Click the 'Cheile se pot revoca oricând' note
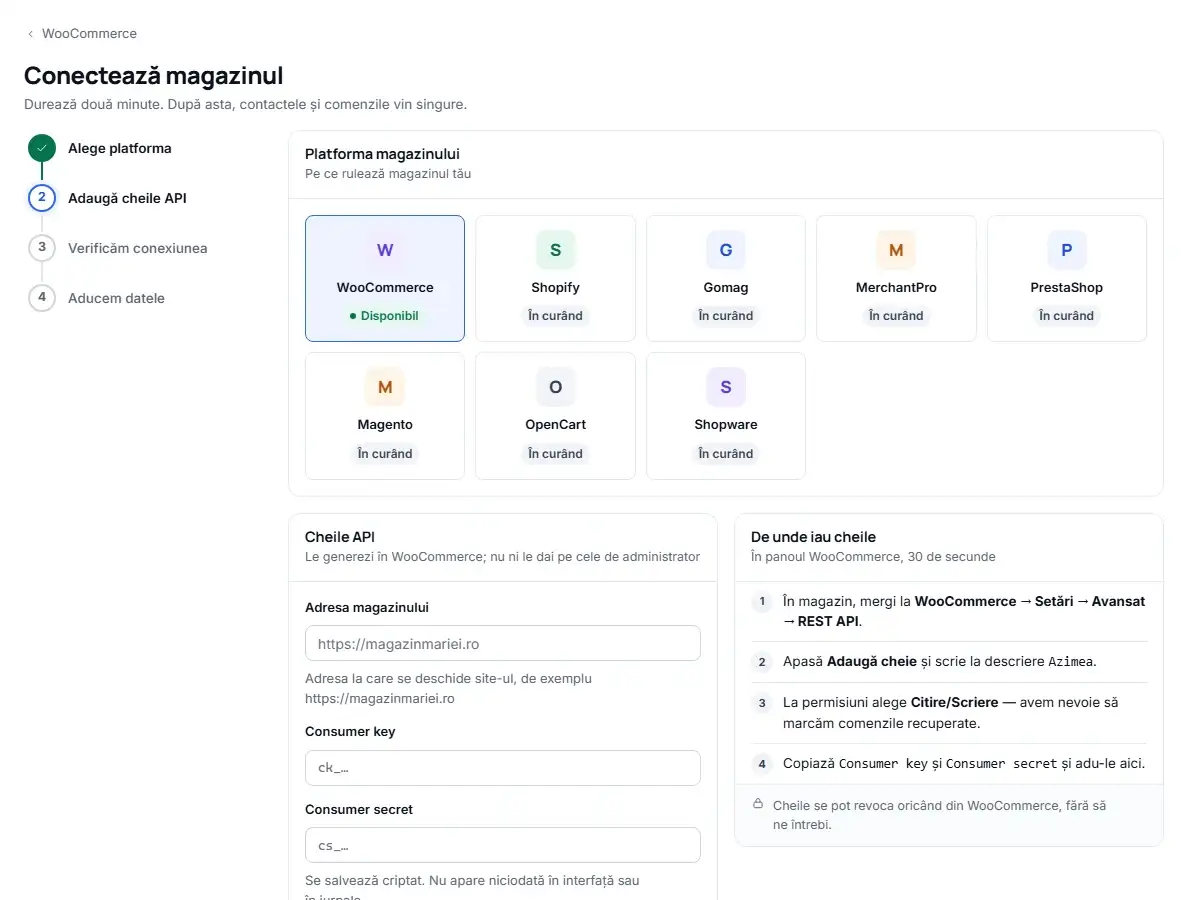 coord(939,815)
